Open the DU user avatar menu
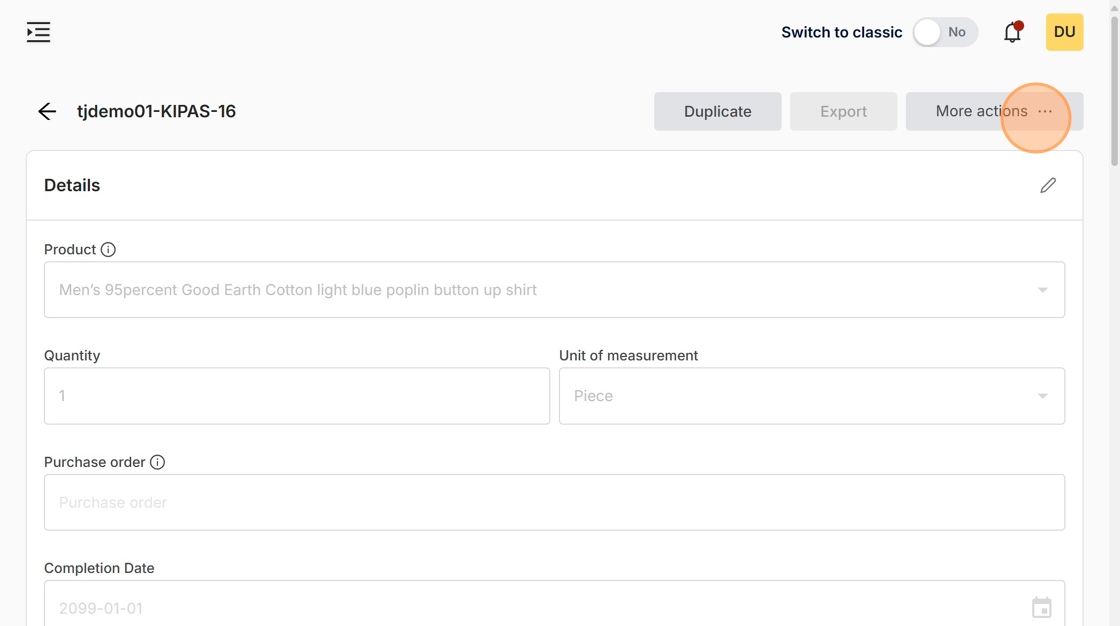Image resolution: width=1120 pixels, height=626 pixels. pos(1064,32)
